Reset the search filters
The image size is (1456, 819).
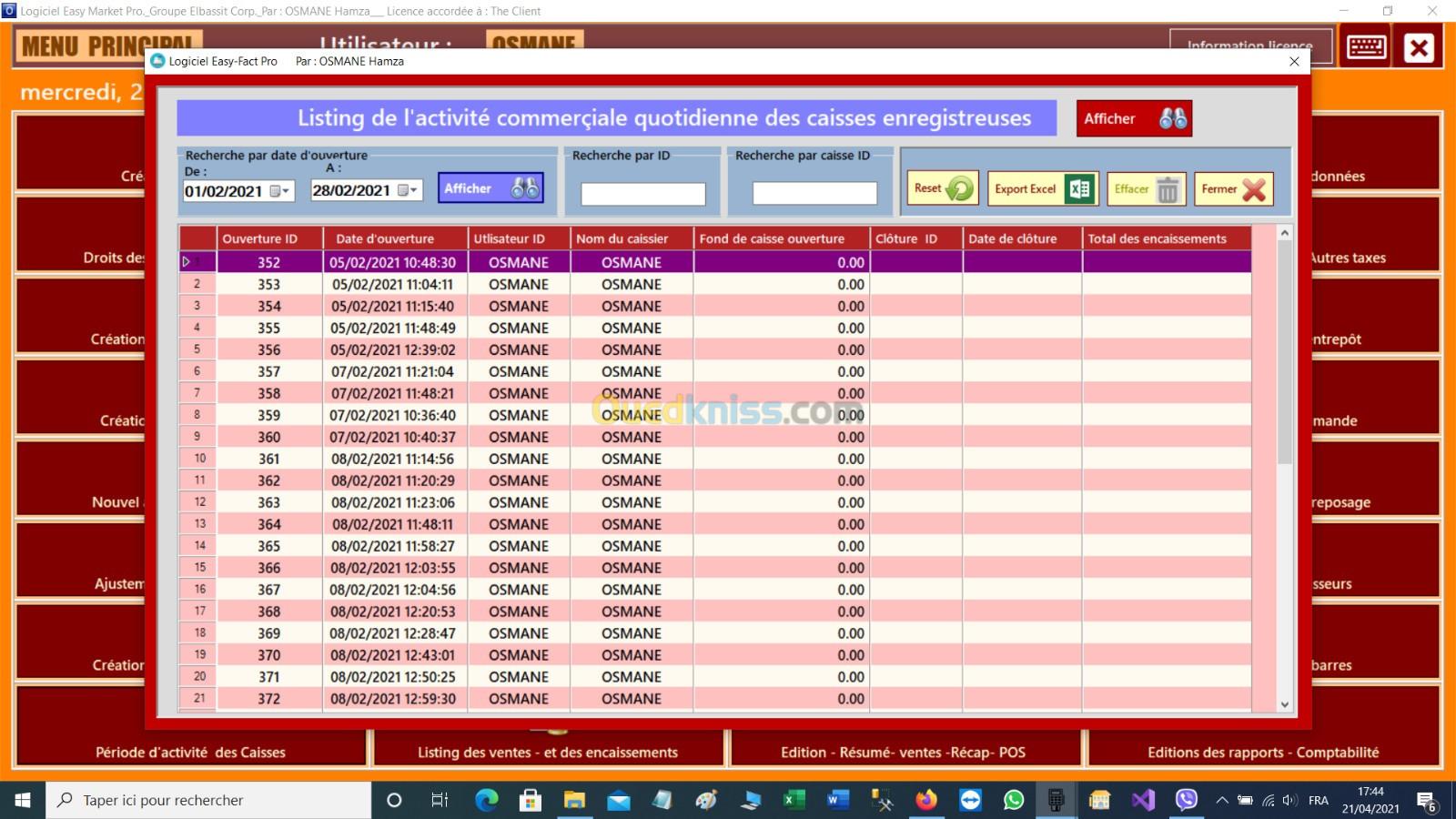click(x=942, y=188)
